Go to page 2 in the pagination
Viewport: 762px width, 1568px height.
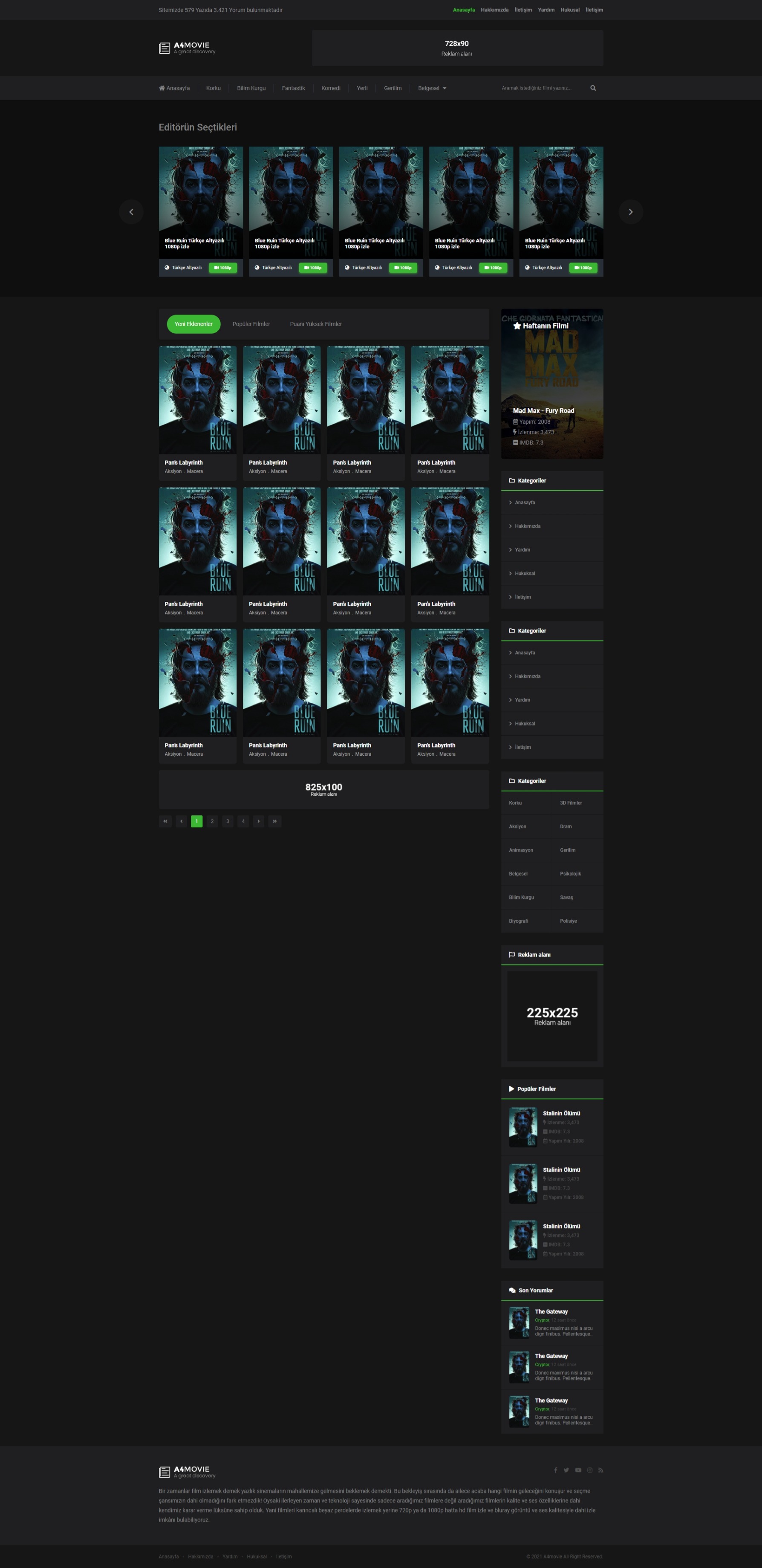tap(212, 821)
